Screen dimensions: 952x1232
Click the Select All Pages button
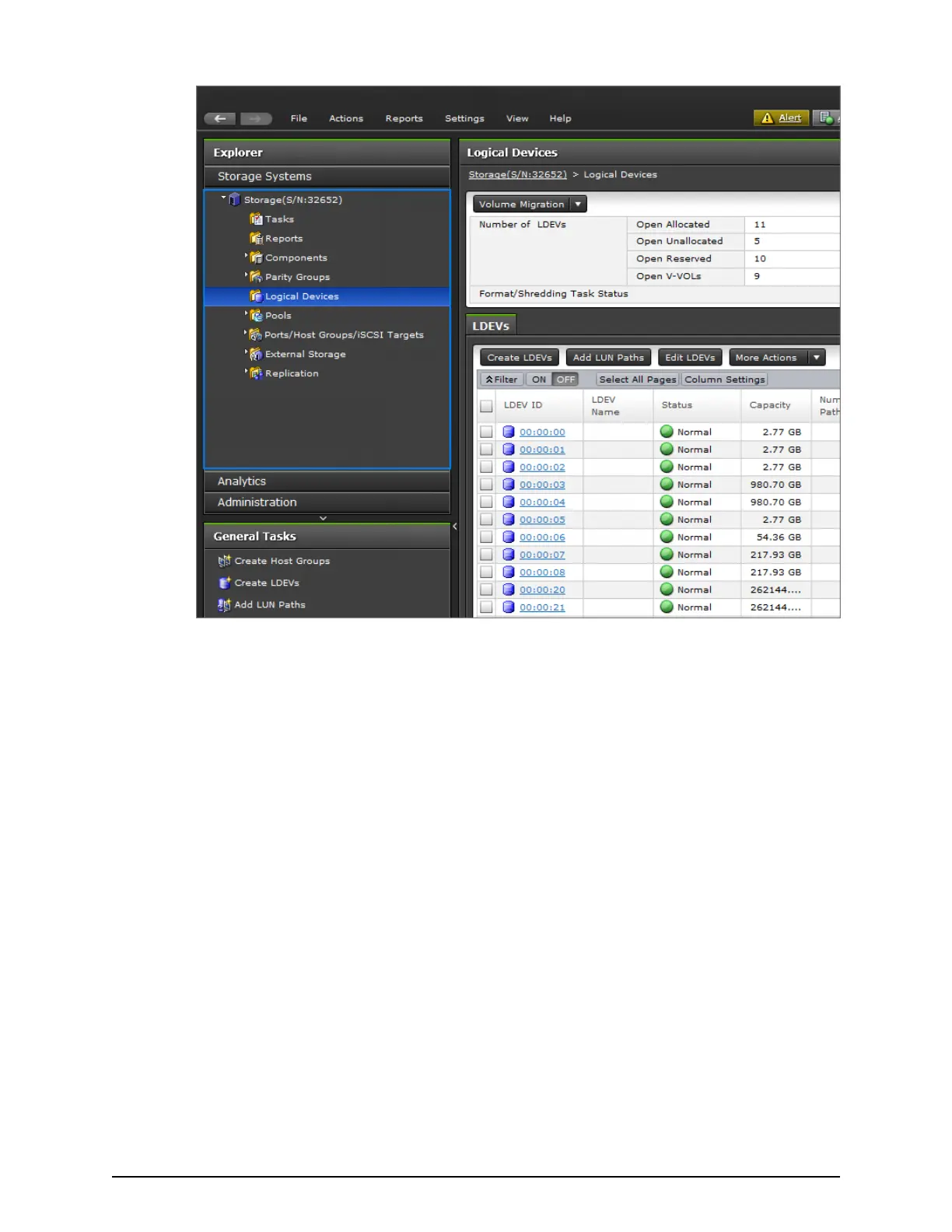click(x=638, y=380)
